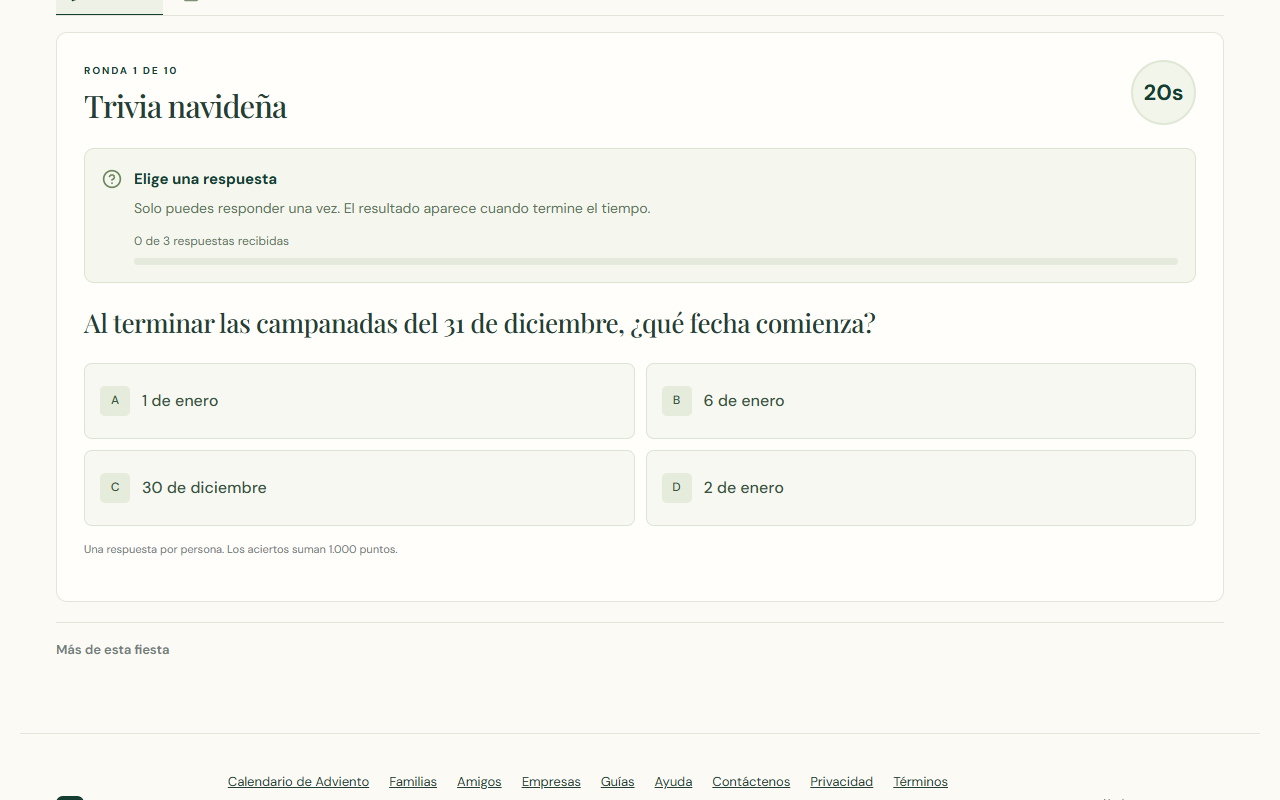1280x800 pixels.
Task: Click the question about the campanadas del 31 de diciembre
Action: point(480,324)
